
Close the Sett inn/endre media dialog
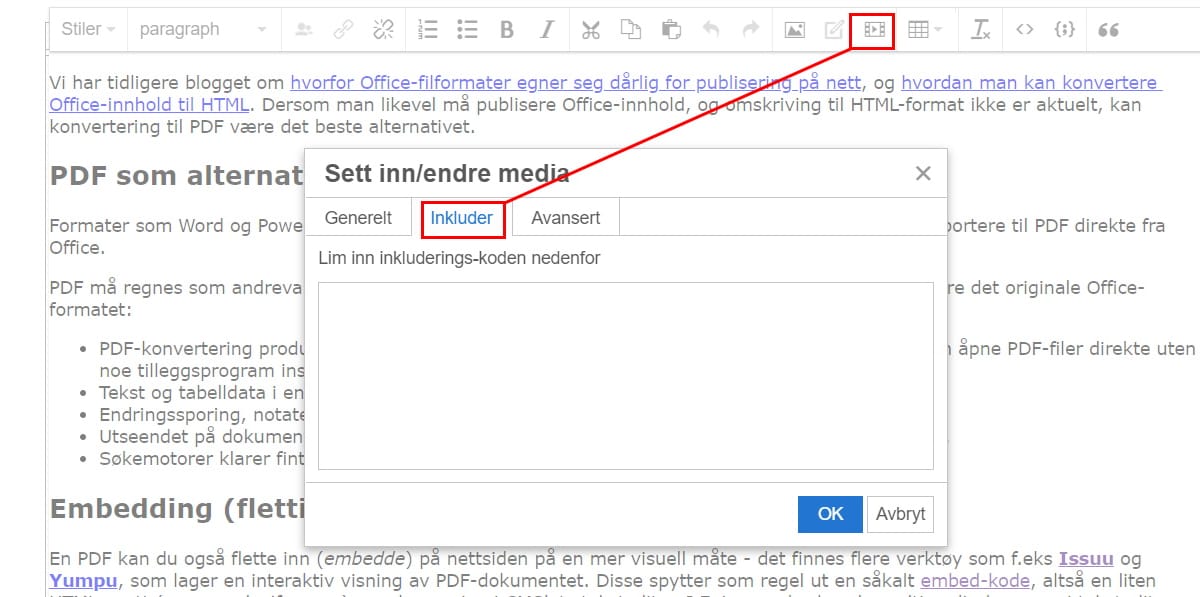pos(923,174)
